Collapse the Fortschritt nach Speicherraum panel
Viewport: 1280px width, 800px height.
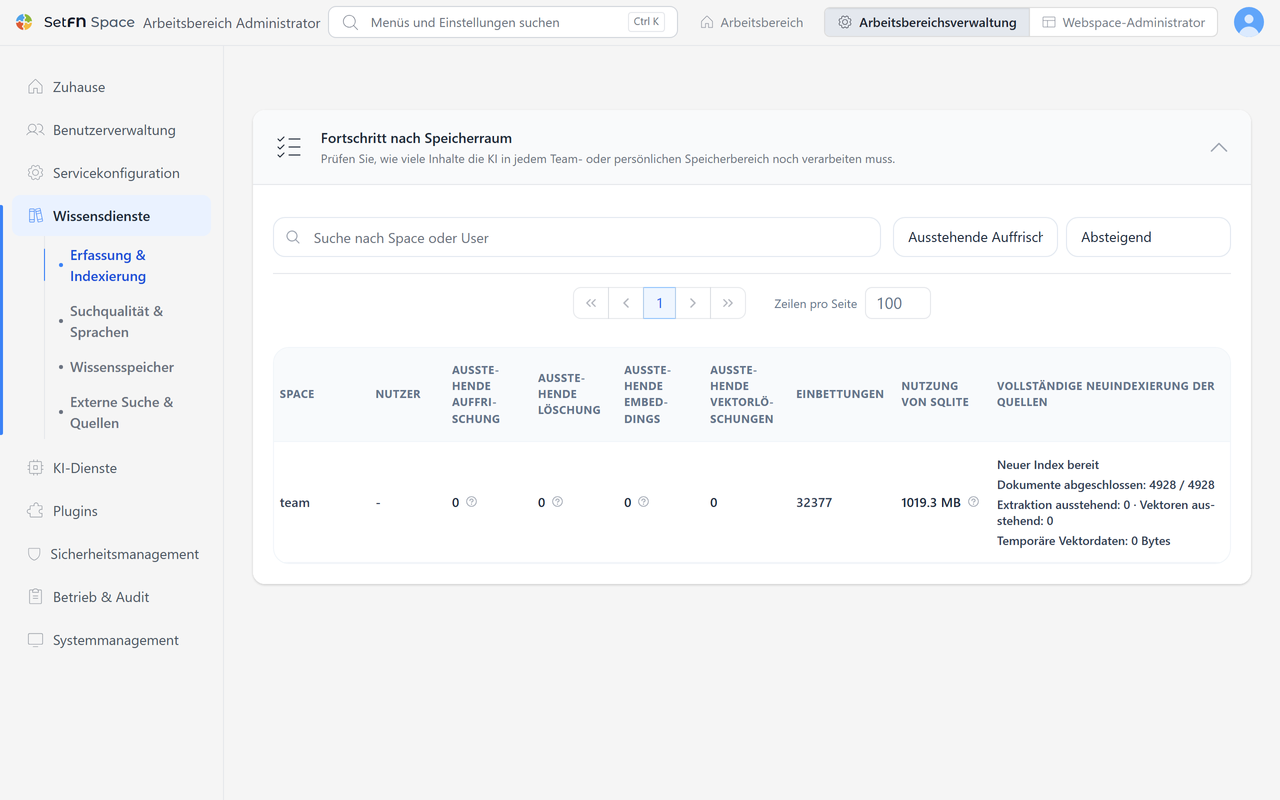point(1219,147)
